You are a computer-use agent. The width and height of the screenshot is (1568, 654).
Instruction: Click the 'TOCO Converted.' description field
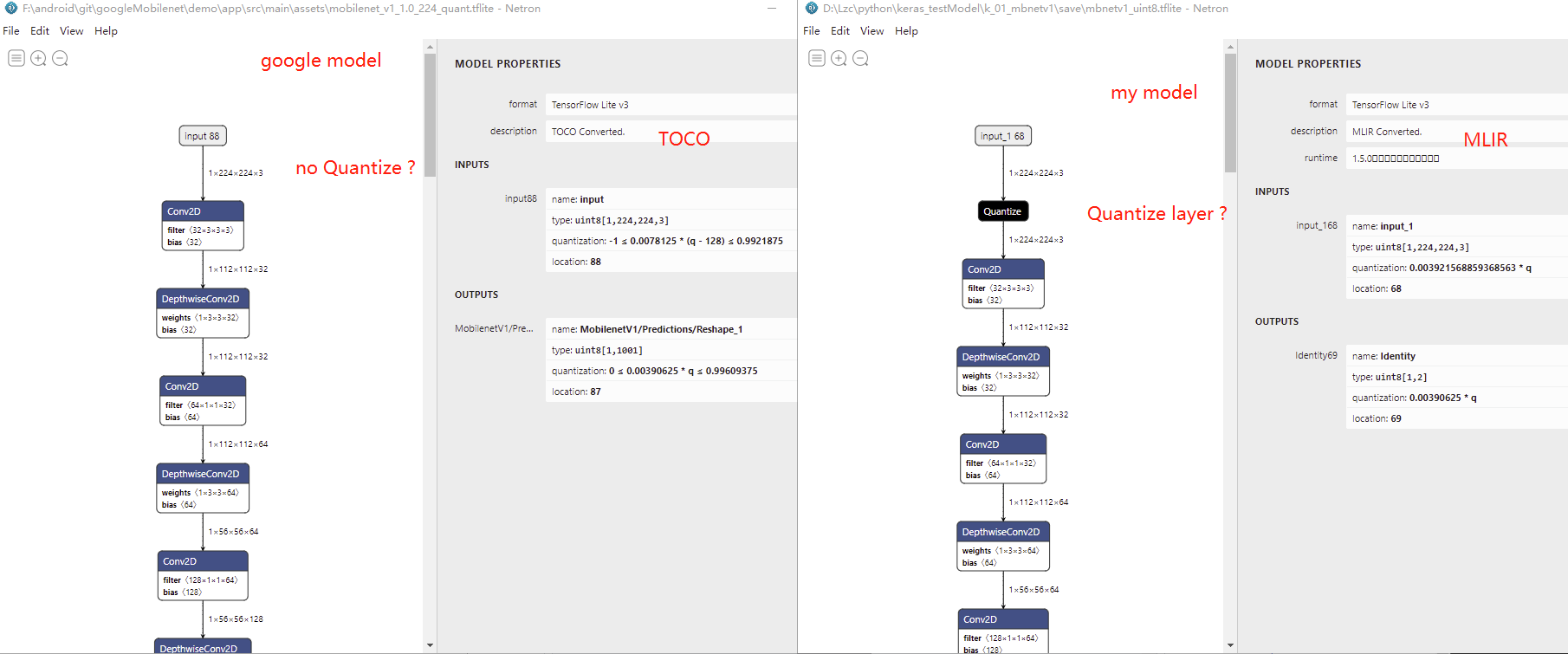(x=671, y=132)
